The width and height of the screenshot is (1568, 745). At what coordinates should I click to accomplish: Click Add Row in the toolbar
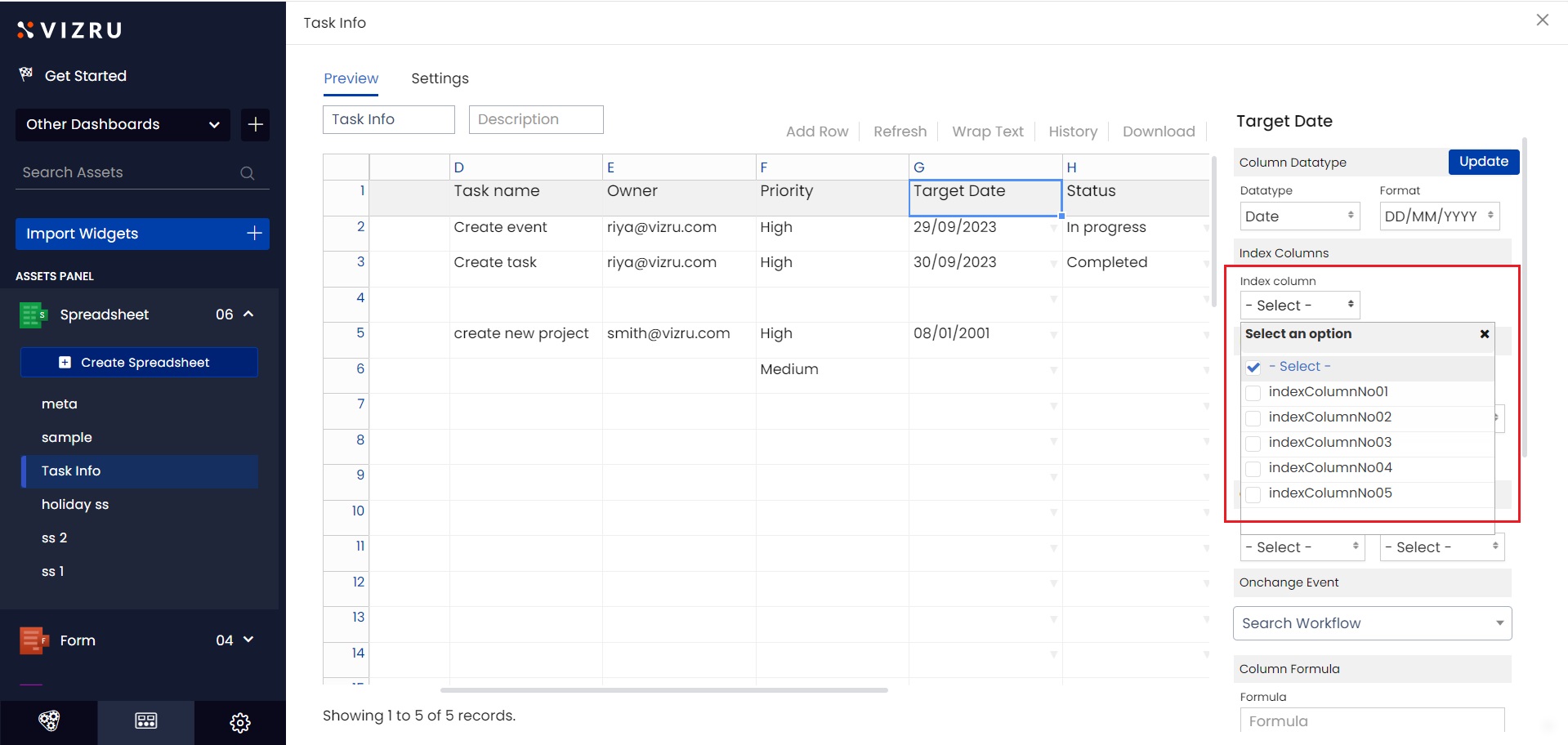(x=816, y=132)
